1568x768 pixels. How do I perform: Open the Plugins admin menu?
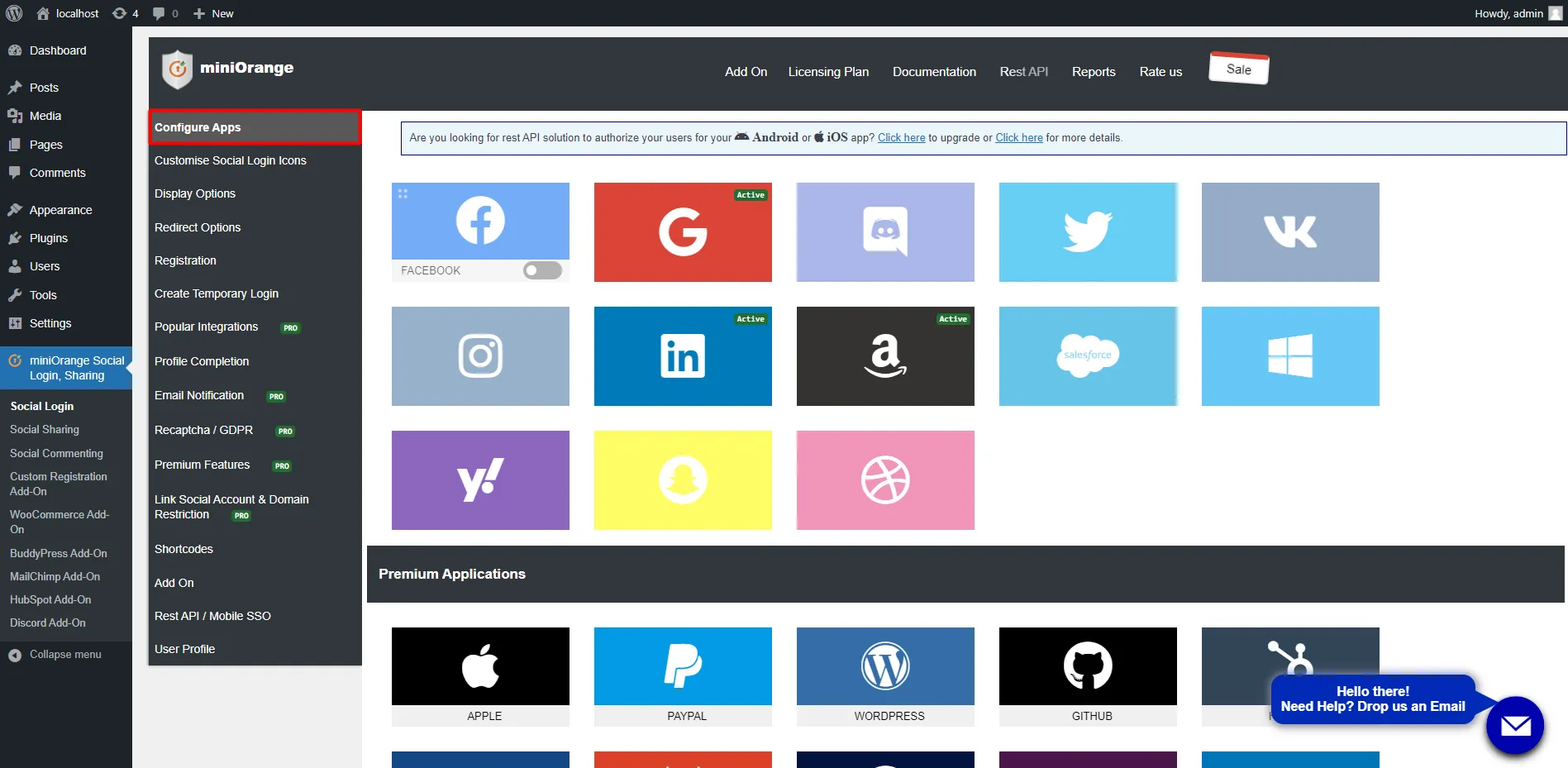[x=49, y=238]
